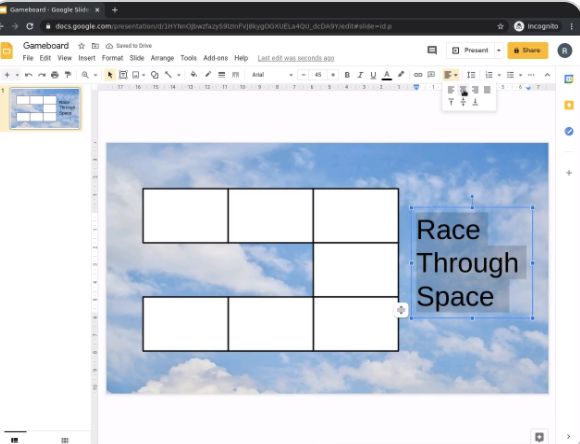The height and width of the screenshot is (444, 580).
Task: Click the yellow Share button
Action: click(527, 50)
